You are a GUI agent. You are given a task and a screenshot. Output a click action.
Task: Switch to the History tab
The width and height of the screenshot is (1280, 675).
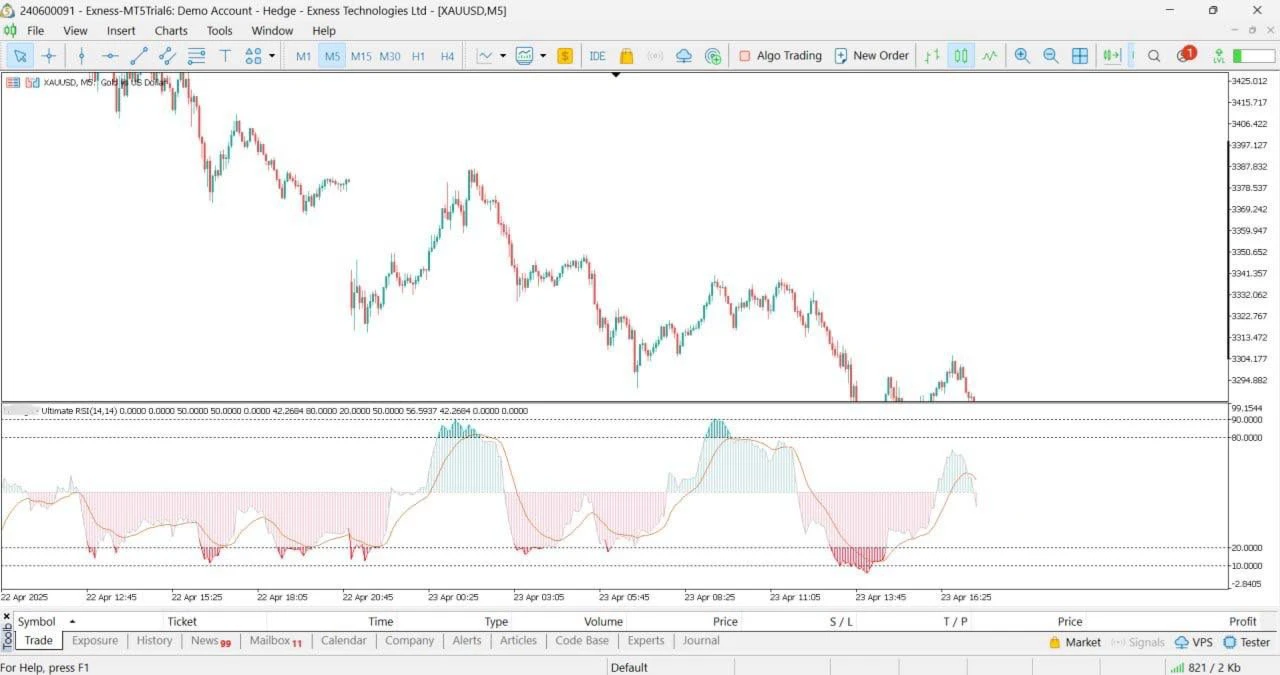click(x=154, y=641)
